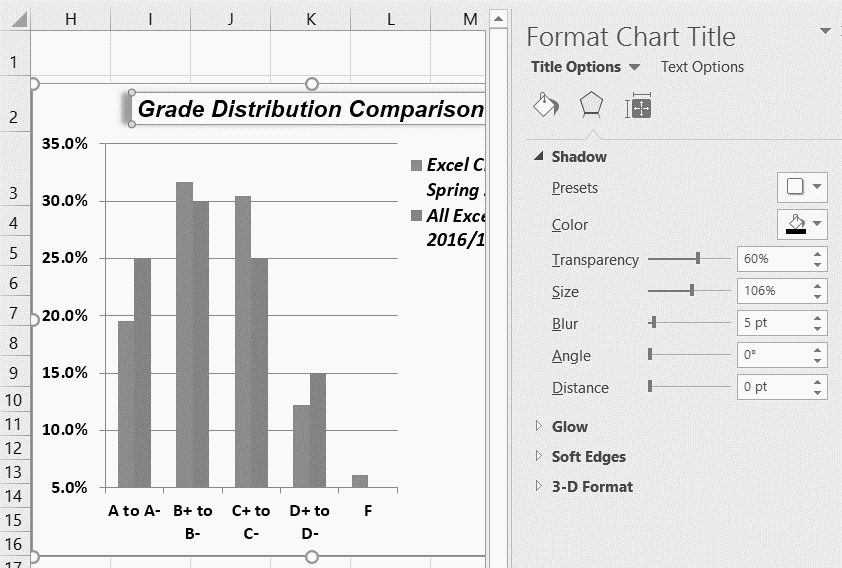This screenshot has height=568, width=842.
Task: Select column L header
Action: (390, 19)
